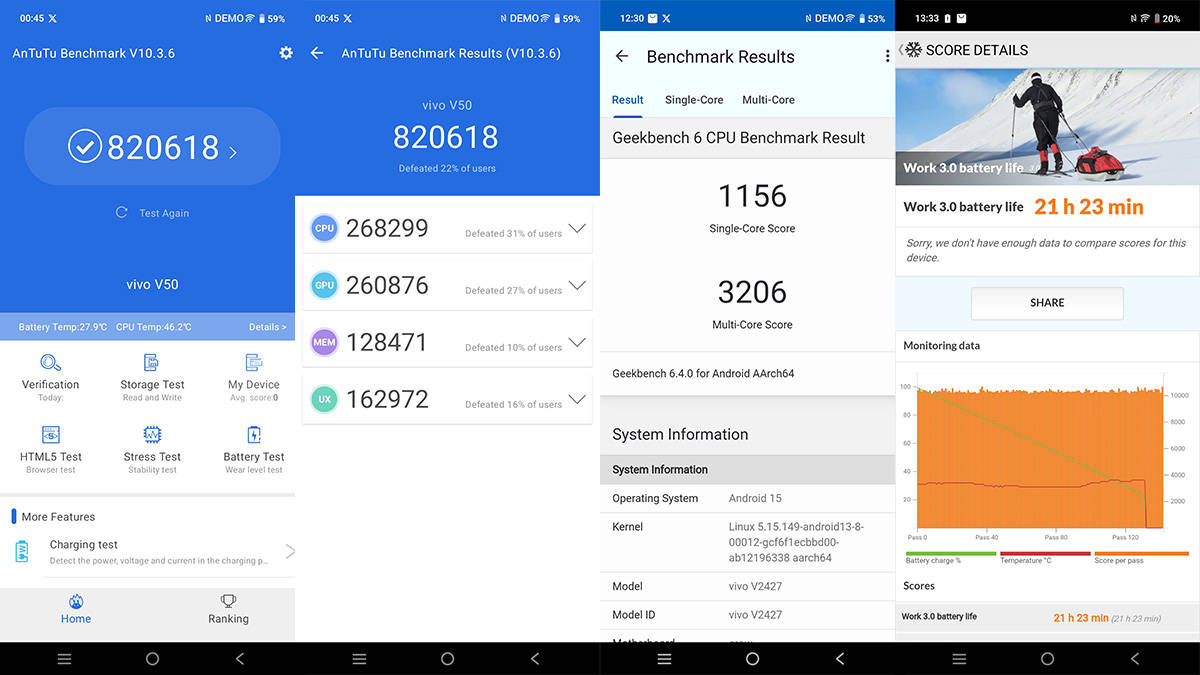Click 'Geekbench 6.4.0 for Android AArch64' text
This screenshot has width=1200, height=675.
(x=703, y=373)
